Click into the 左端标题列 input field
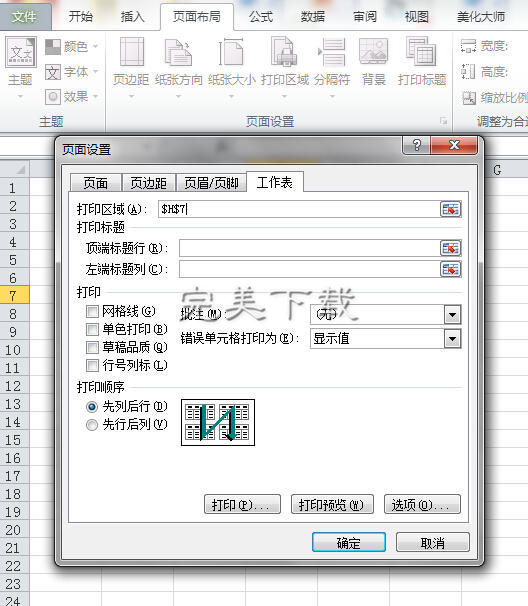Image resolution: width=528 pixels, height=606 pixels. tap(309, 269)
